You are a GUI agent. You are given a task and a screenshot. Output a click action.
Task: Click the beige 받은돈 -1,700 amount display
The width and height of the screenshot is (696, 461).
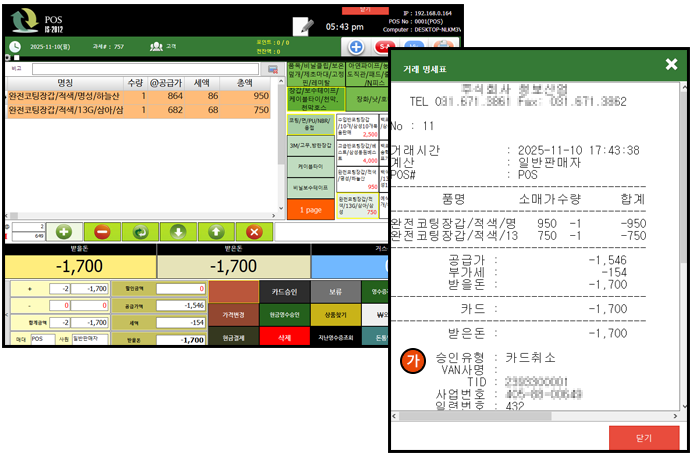(x=233, y=266)
